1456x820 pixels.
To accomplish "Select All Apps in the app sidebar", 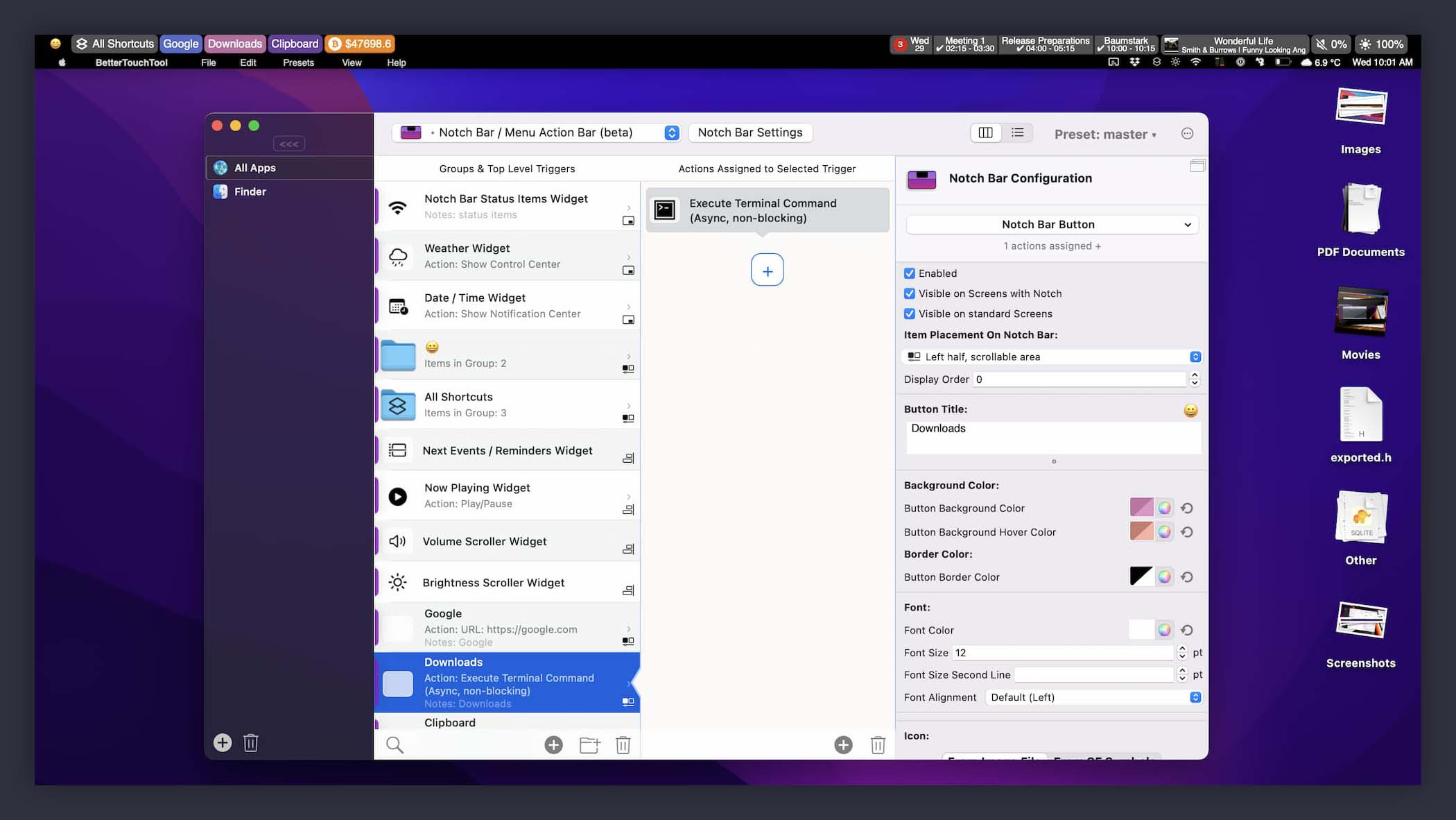I will tap(289, 168).
